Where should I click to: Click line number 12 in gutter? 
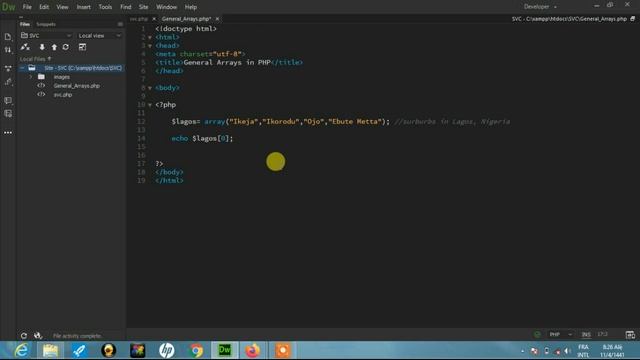(x=141, y=122)
